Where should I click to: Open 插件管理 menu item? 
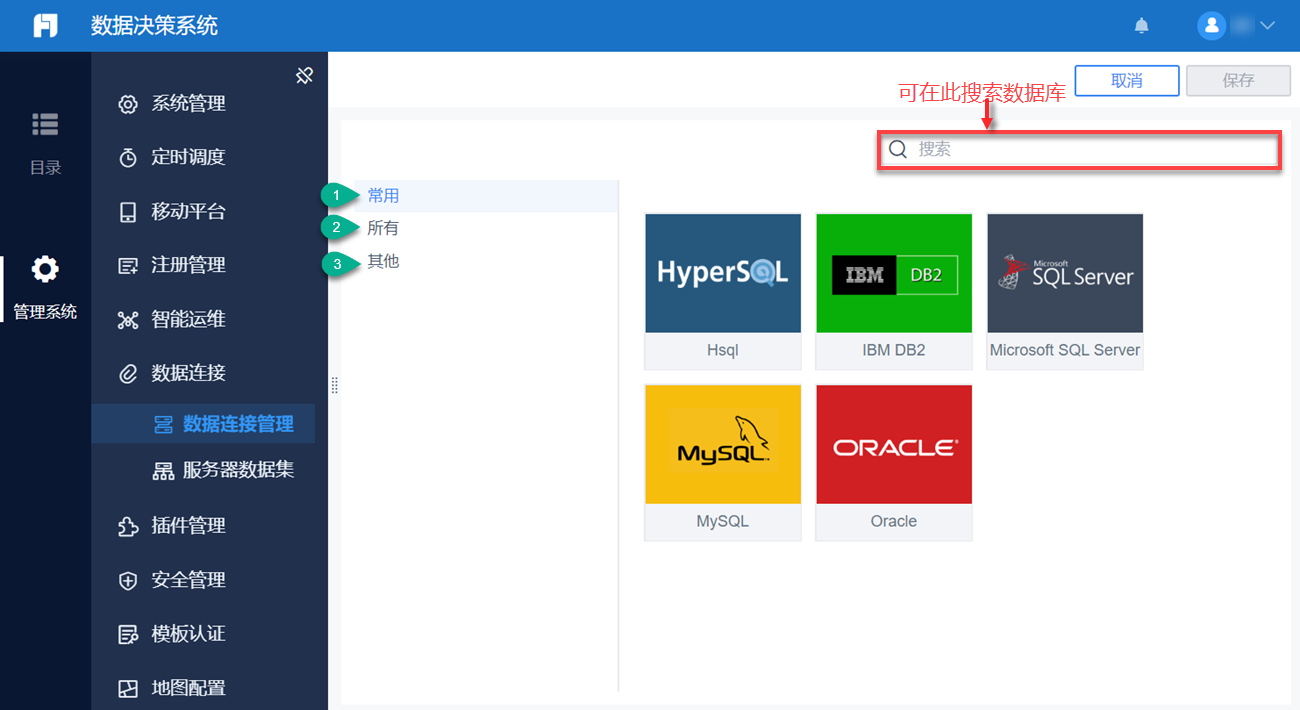pyautogui.click(x=188, y=525)
